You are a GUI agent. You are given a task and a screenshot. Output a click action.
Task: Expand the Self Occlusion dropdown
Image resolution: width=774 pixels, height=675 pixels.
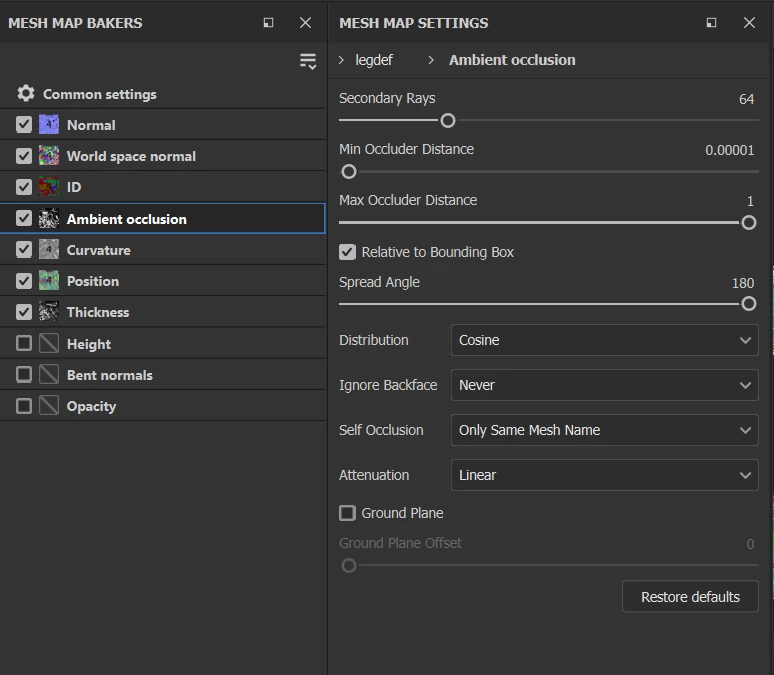[x=604, y=430]
